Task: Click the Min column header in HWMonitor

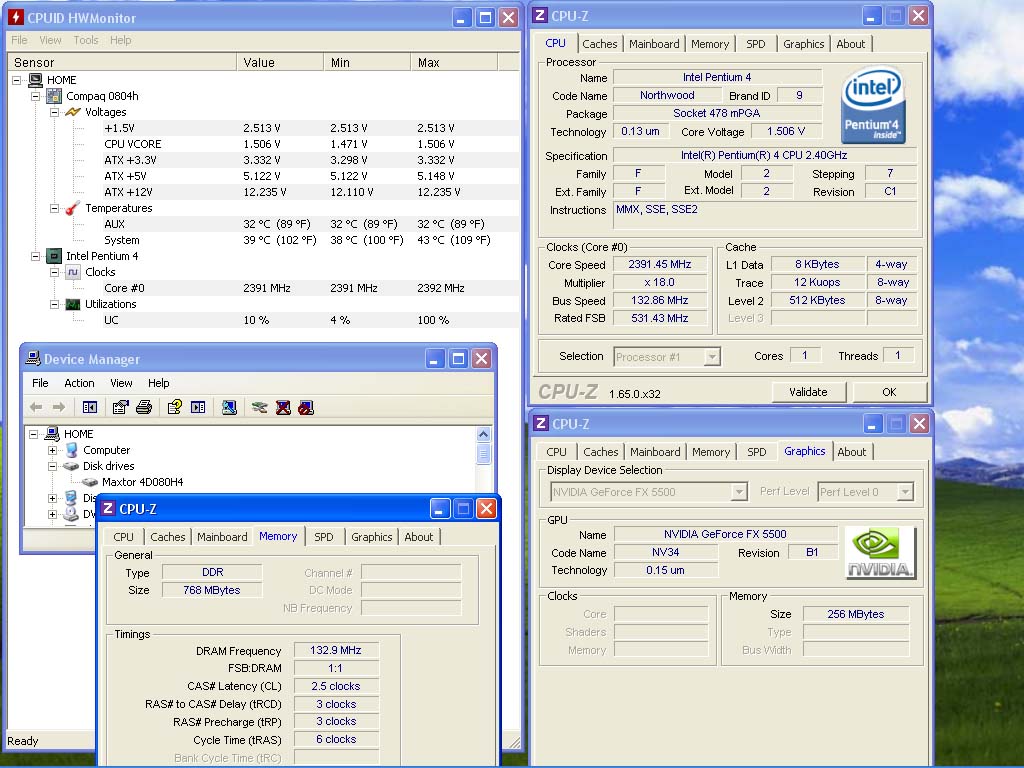Action: pyautogui.click(x=367, y=62)
